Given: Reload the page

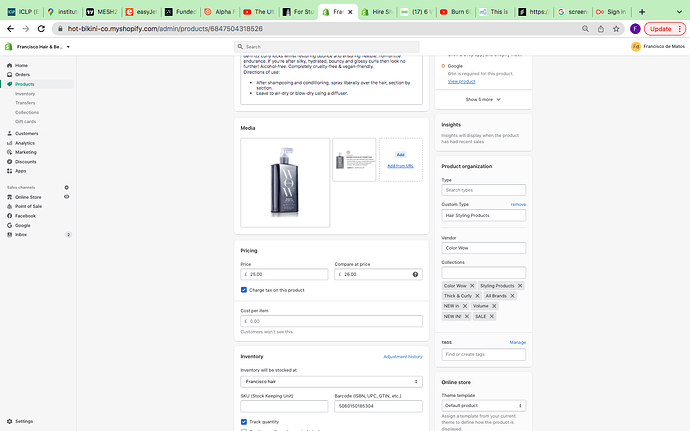Looking at the screenshot, I should 41,29.
